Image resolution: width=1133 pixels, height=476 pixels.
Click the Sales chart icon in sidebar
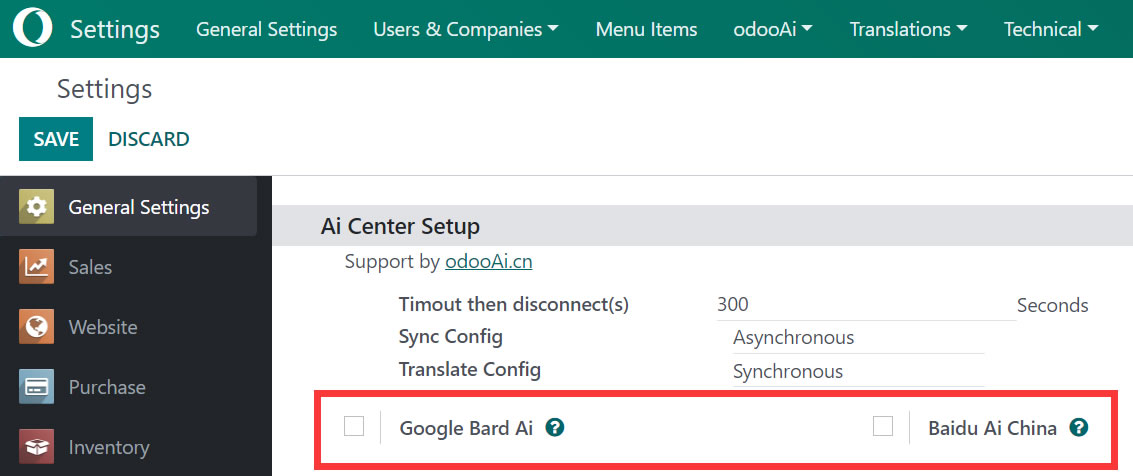36,267
